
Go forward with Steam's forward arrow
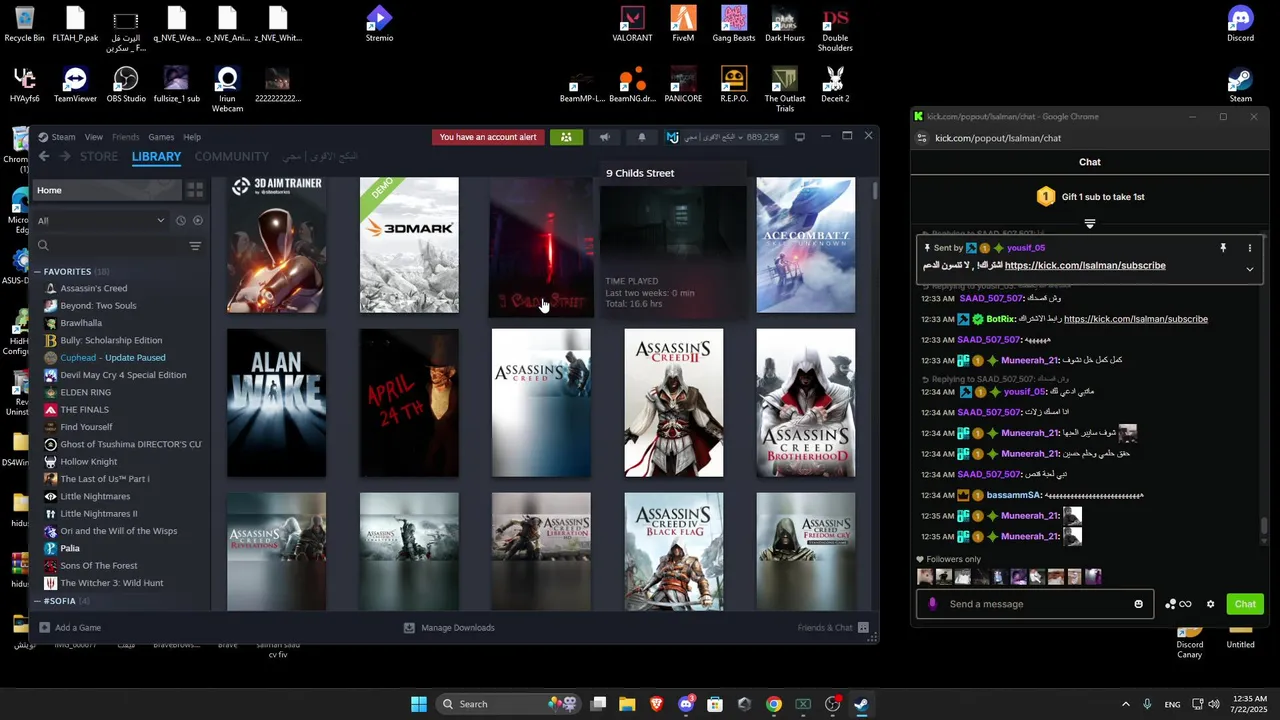coord(65,156)
